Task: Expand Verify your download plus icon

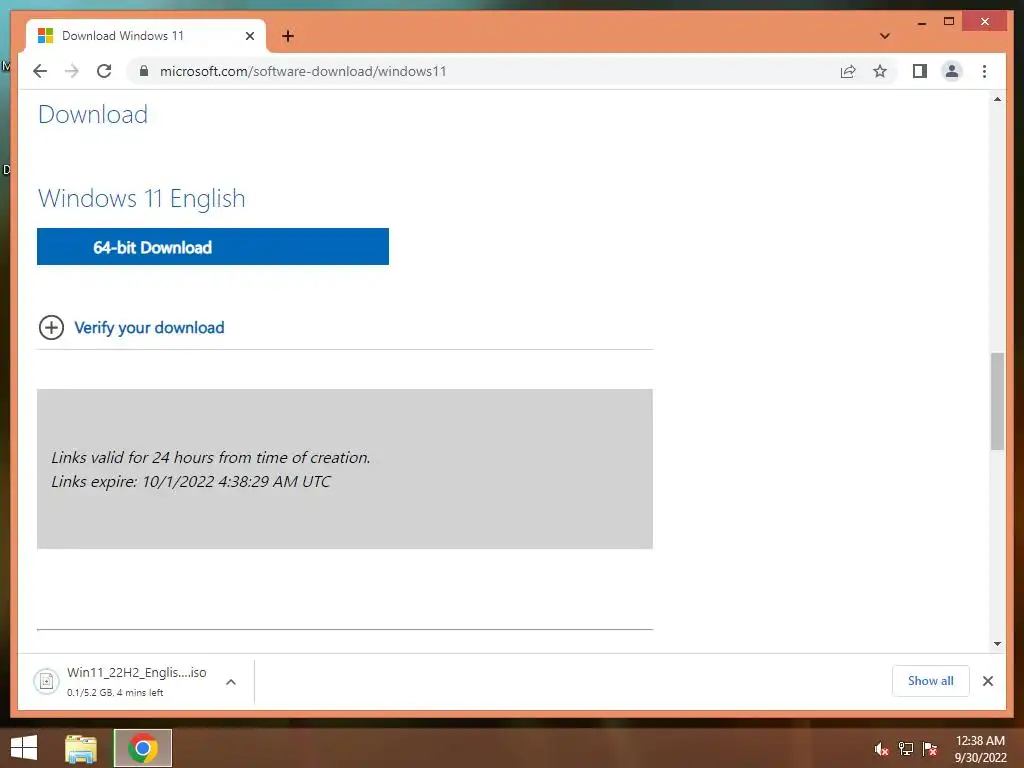Action: click(x=52, y=328)
